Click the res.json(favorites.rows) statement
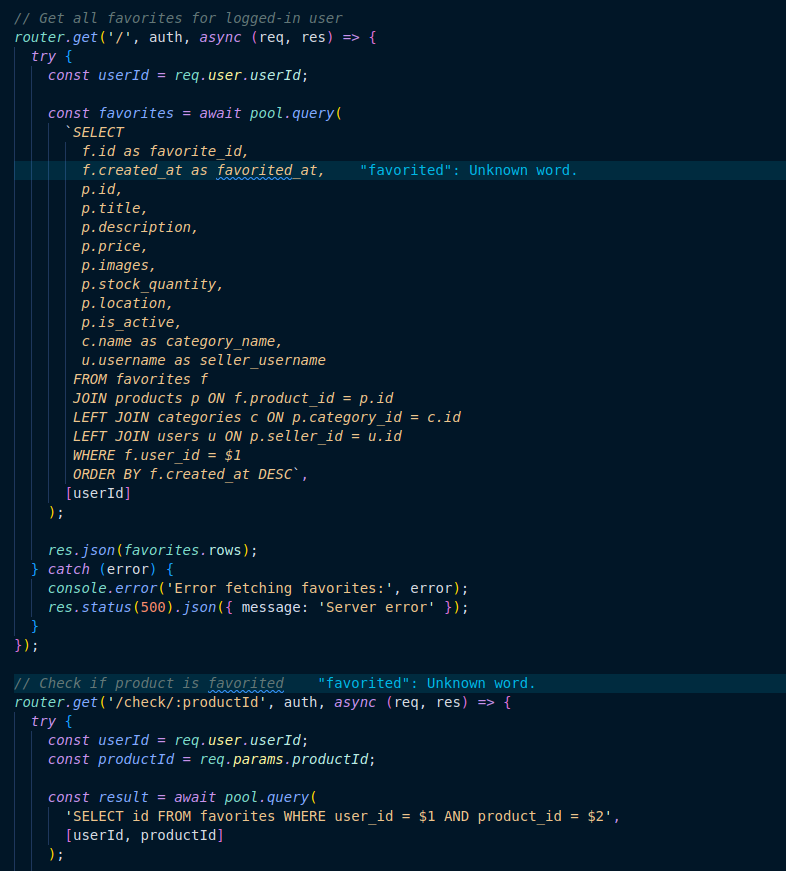This screenshot has width=786, height=871. [x=153, y=550]
